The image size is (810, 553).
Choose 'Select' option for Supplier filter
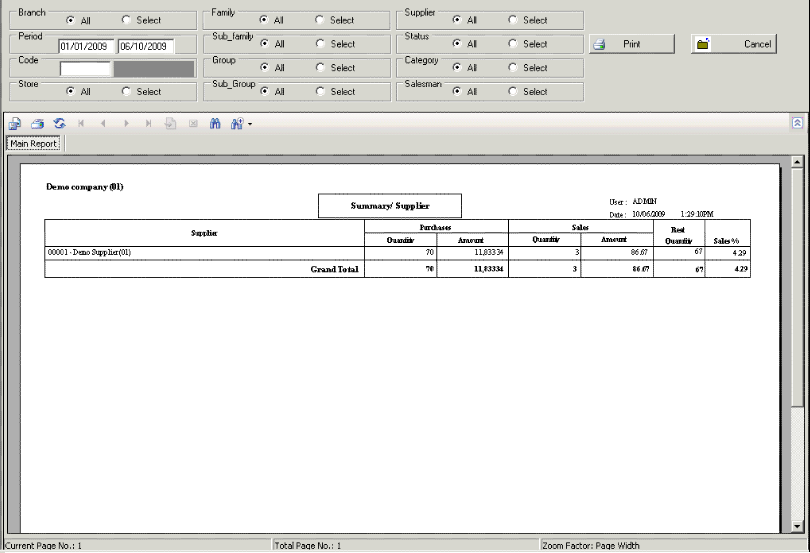(x=512, y=20)
